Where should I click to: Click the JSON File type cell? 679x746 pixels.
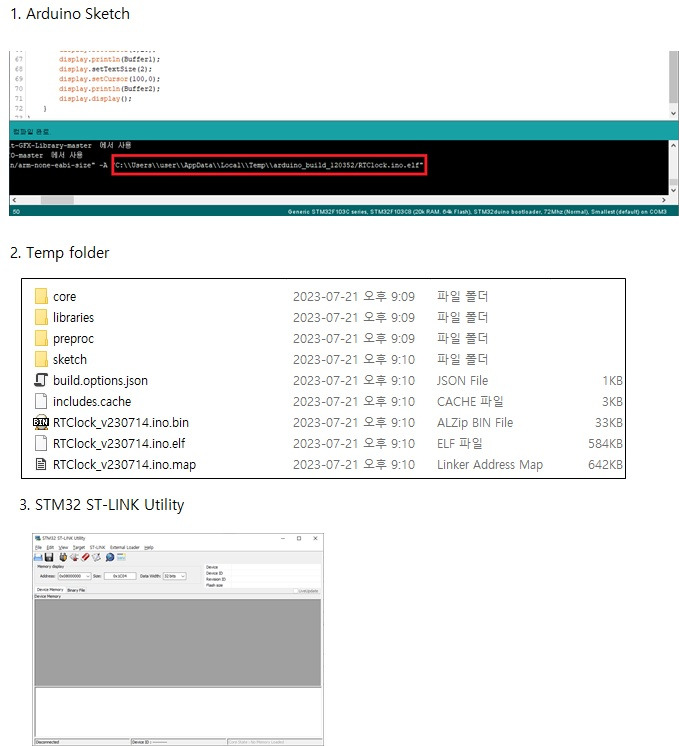(462, 381)
